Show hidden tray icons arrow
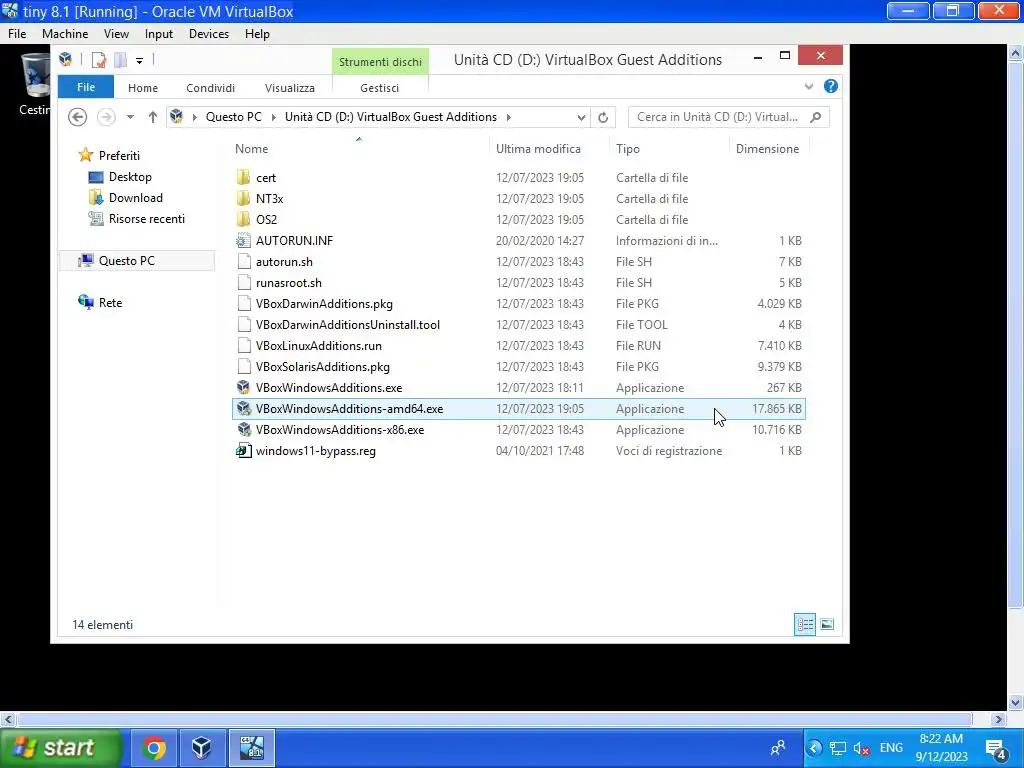This screenshot has height=768, width=1024. [x=814, y=748]
